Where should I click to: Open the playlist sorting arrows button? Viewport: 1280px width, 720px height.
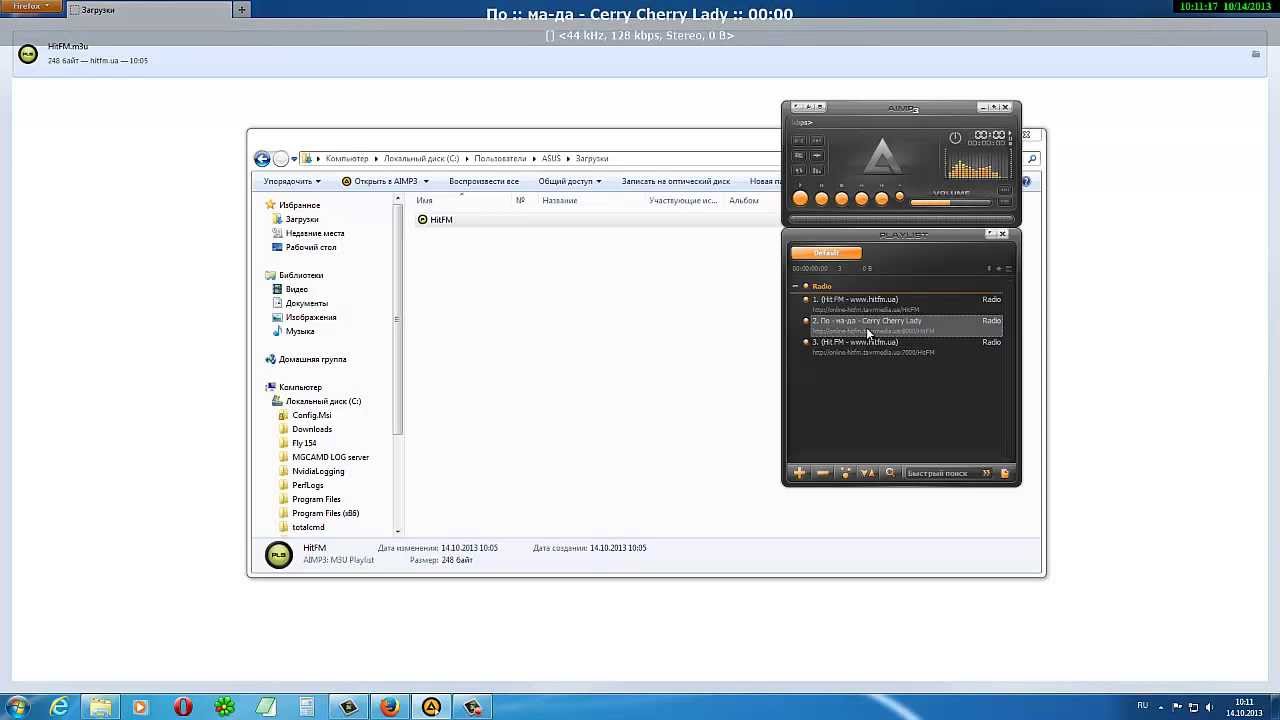pyautogui.click(x=867, y=473)
